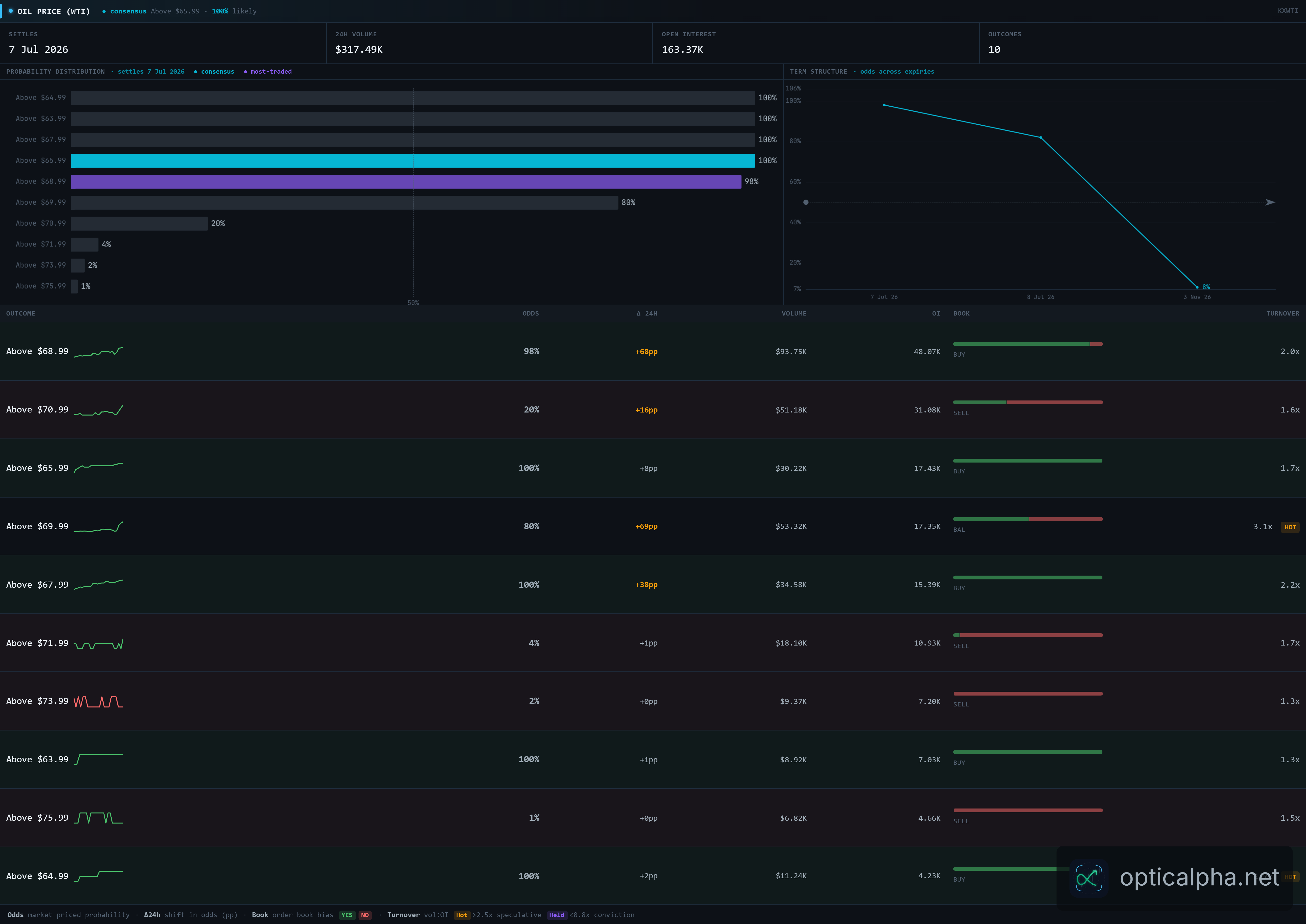Viewport: 1306px width, 924px height.
Task: Click the 2% odds for Above $73.99
Action: [x=534, y=701]
